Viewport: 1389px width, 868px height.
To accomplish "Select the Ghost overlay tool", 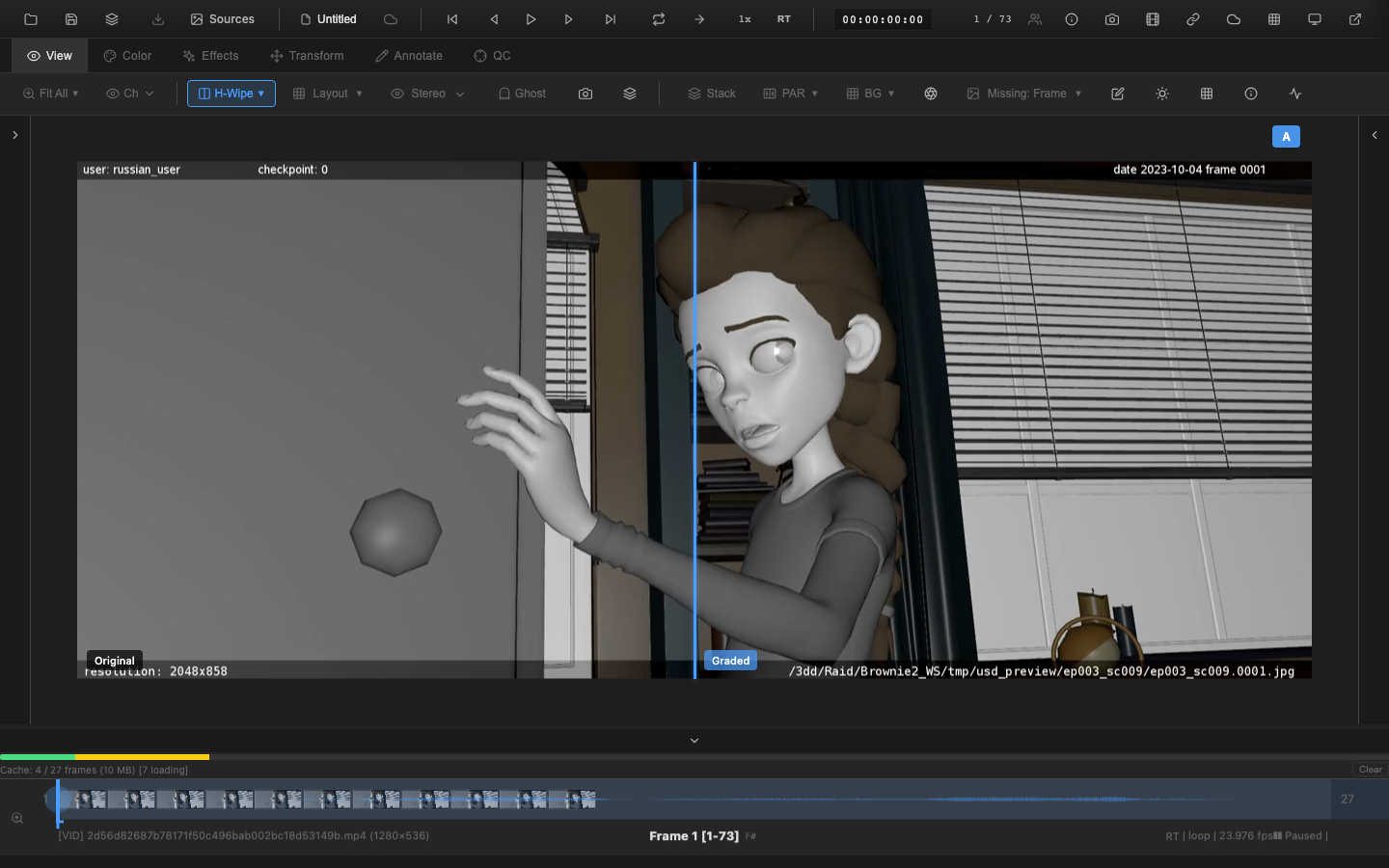I will [x=522, y=93].
